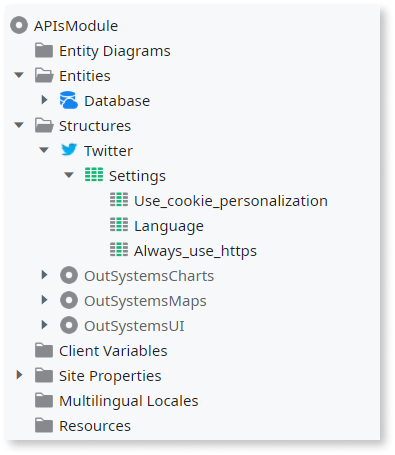The width and height of the screenshot is (395, 455).
Task: Click the green Settings structure icon
Action: point(94,175)
